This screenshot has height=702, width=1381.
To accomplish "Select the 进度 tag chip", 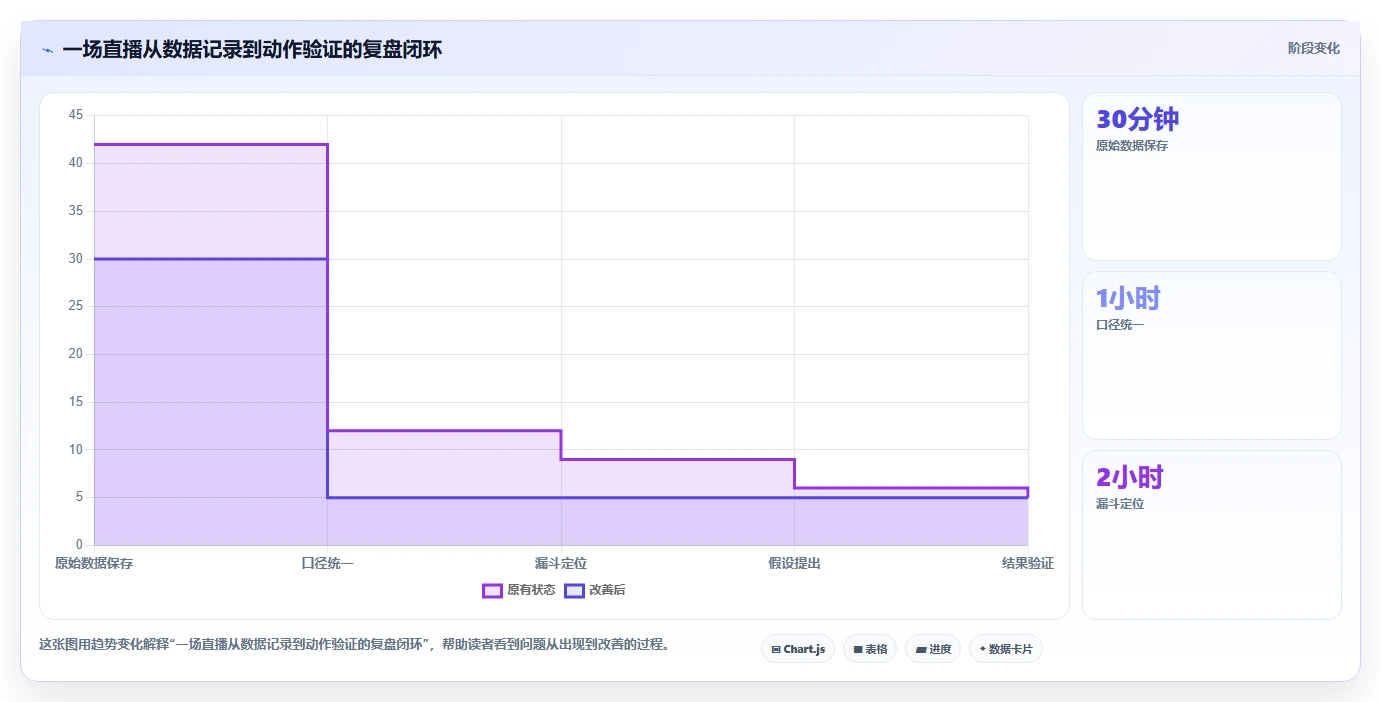I will (933, 649).
